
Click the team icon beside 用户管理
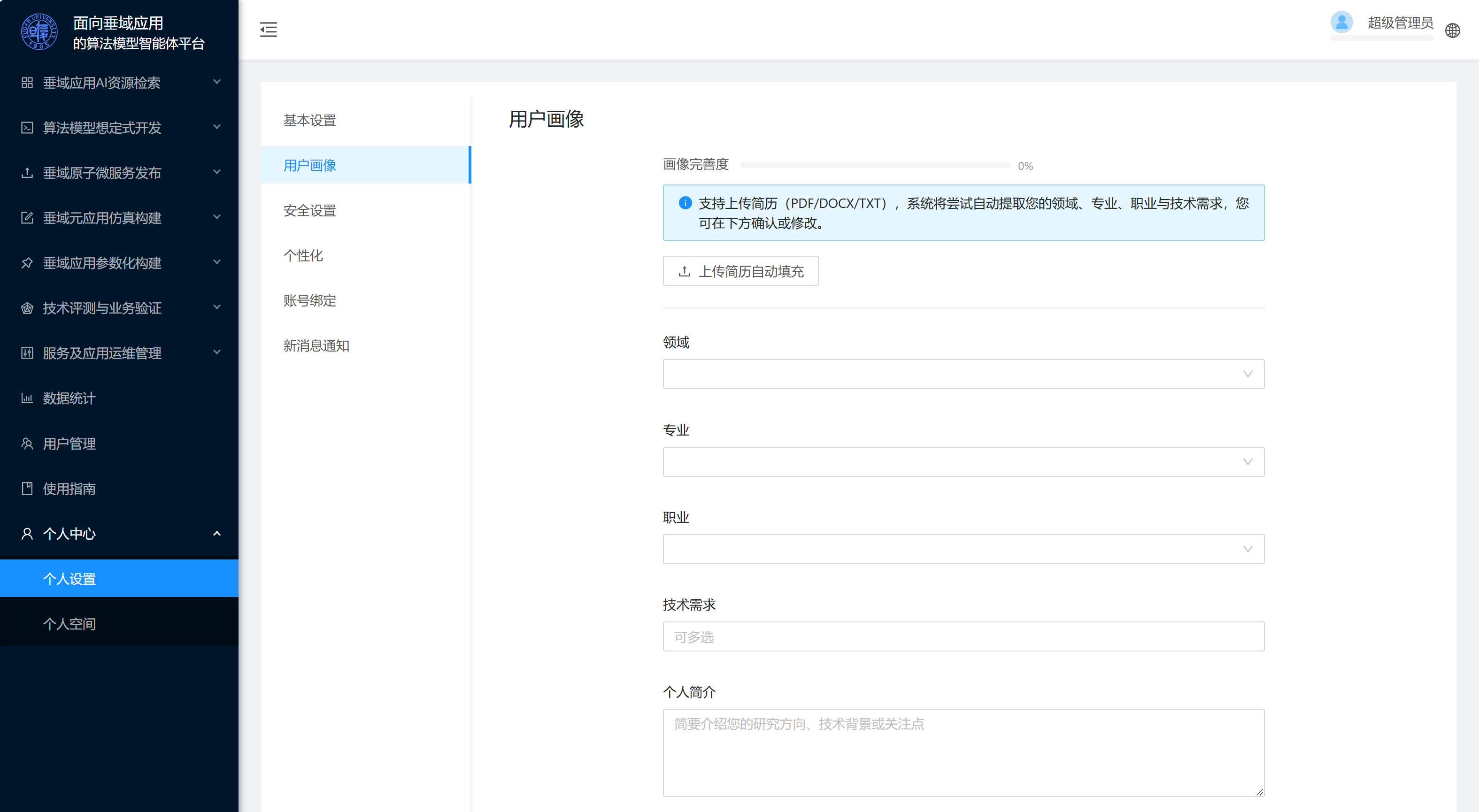[27, 444]
